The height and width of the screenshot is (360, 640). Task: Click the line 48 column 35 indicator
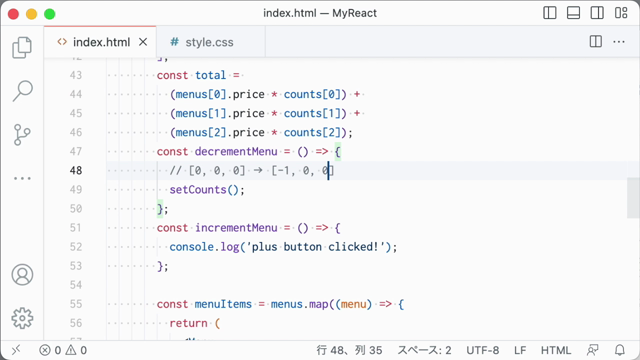pyautogui.click(x=349, y=350)
